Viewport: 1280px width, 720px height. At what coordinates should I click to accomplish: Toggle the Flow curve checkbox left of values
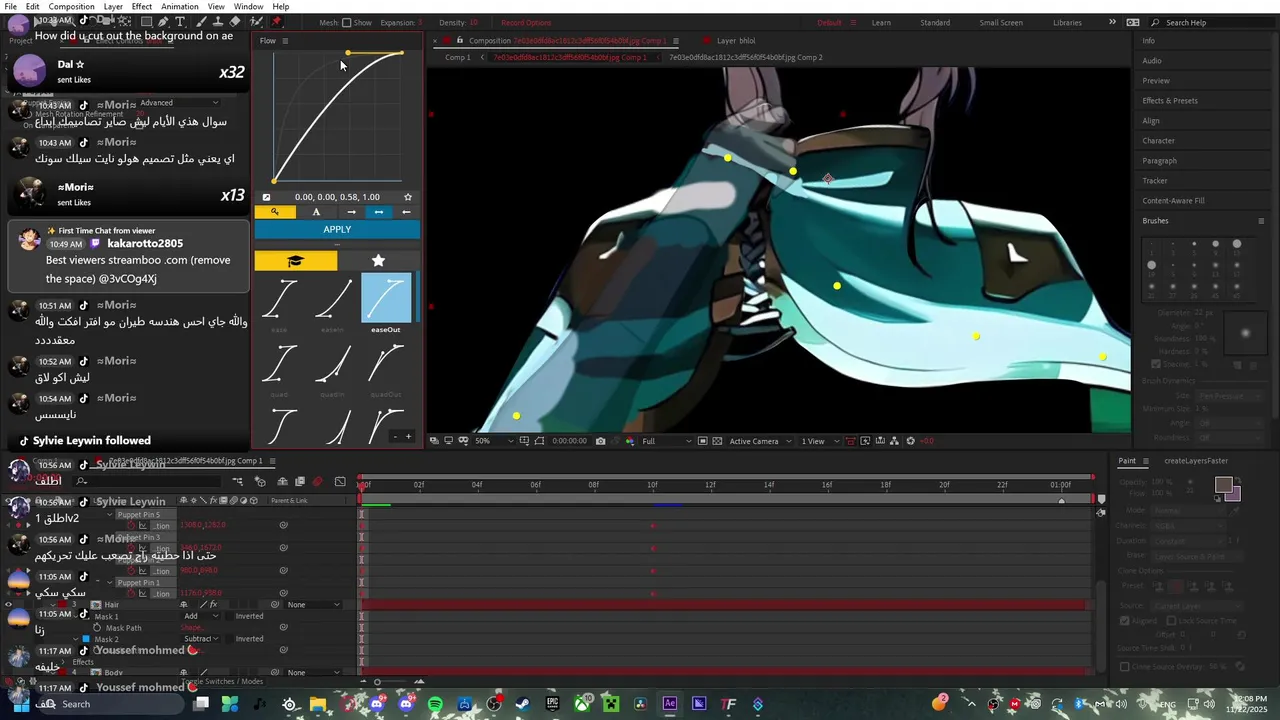point(266,197)
